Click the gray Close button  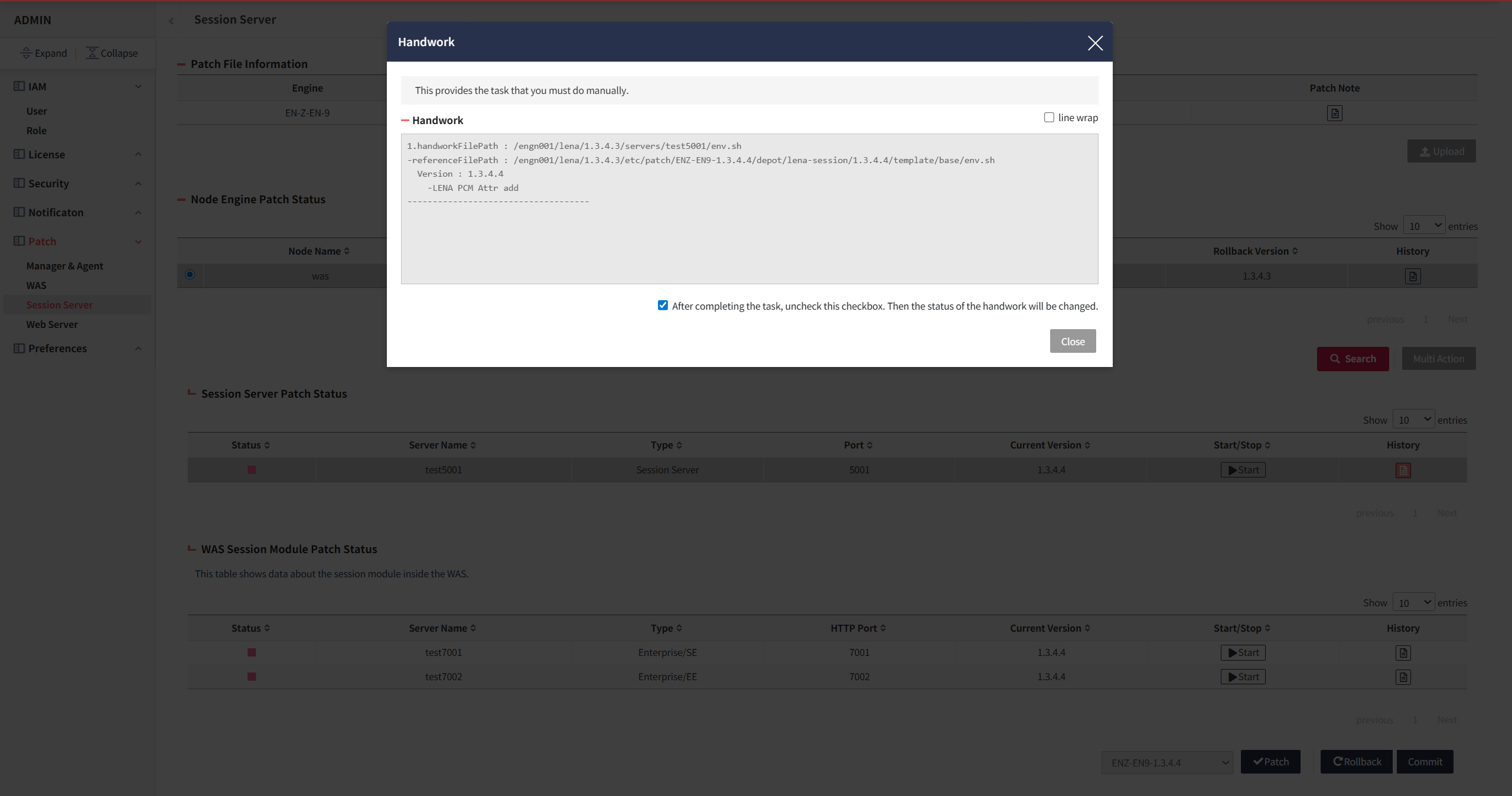tap(1073, 342)
